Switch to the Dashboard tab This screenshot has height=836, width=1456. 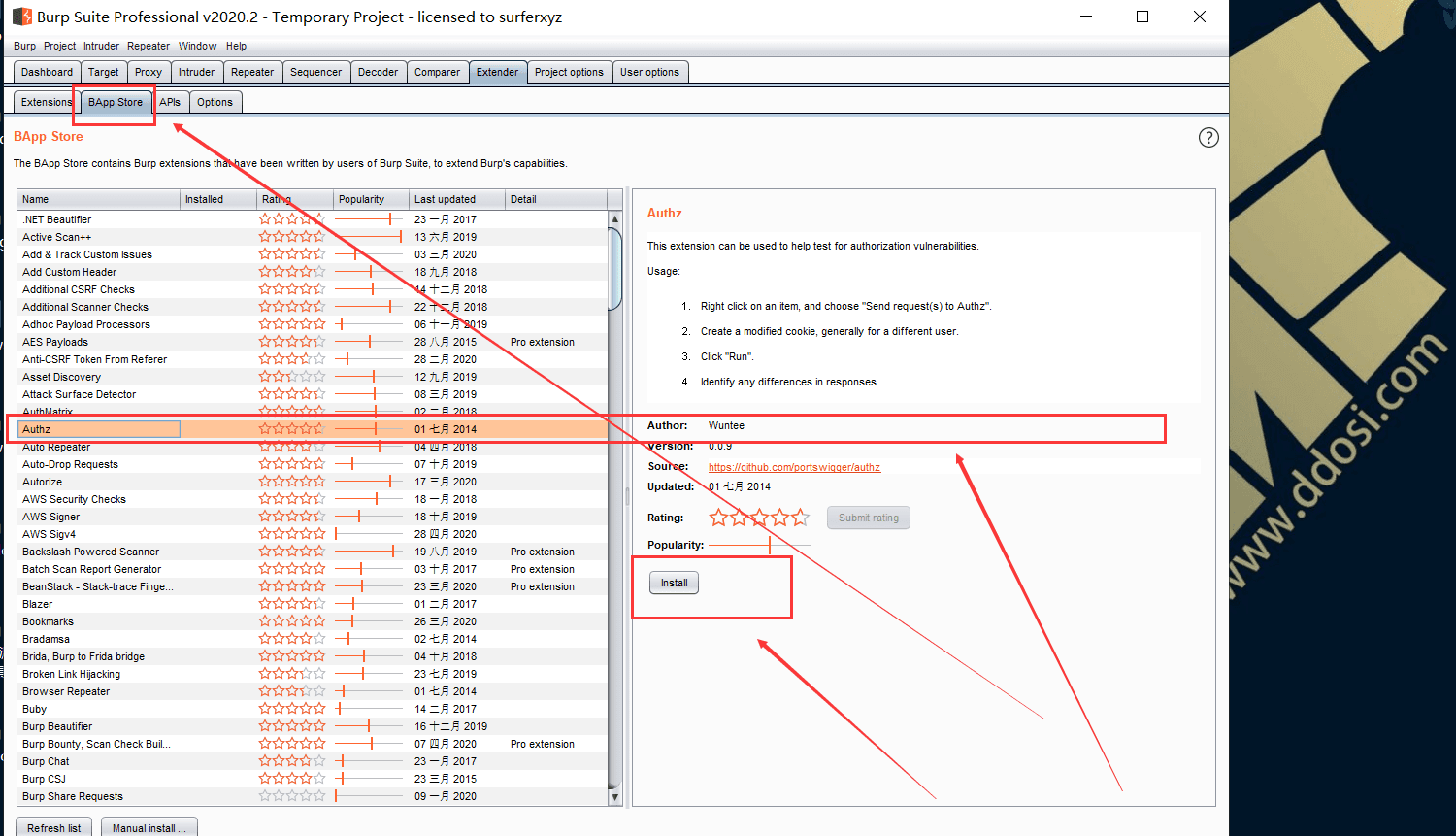pyautogui.click(x=47, y=72)
